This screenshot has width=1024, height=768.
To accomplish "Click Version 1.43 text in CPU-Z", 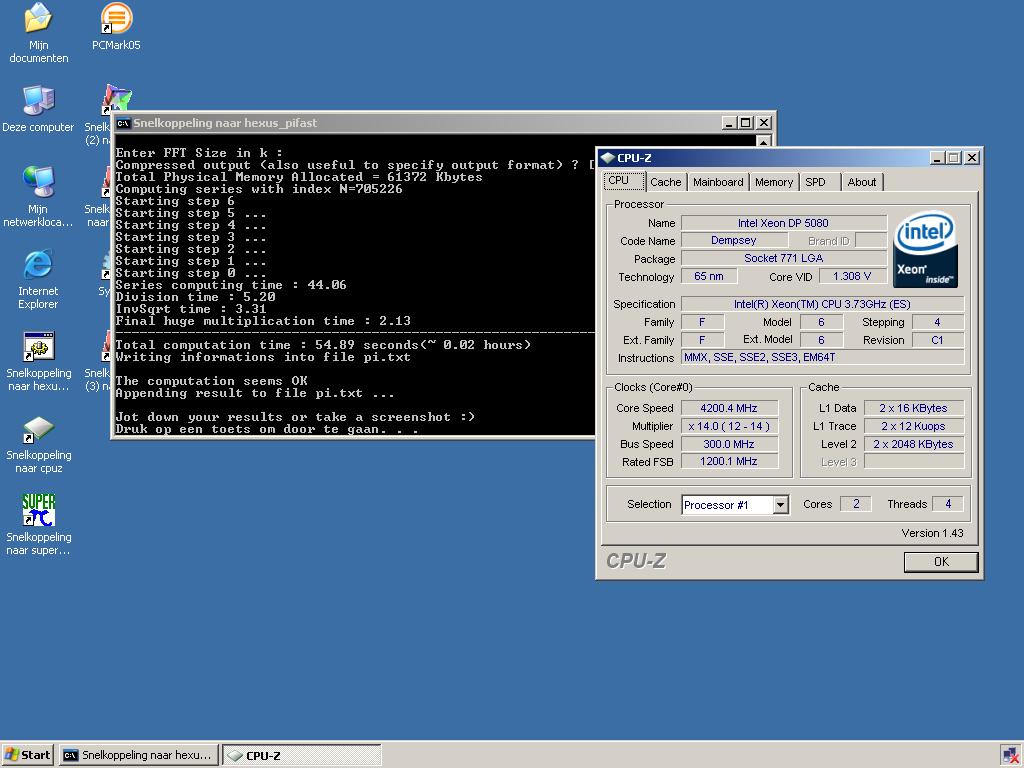I will (x=932, y=533).
